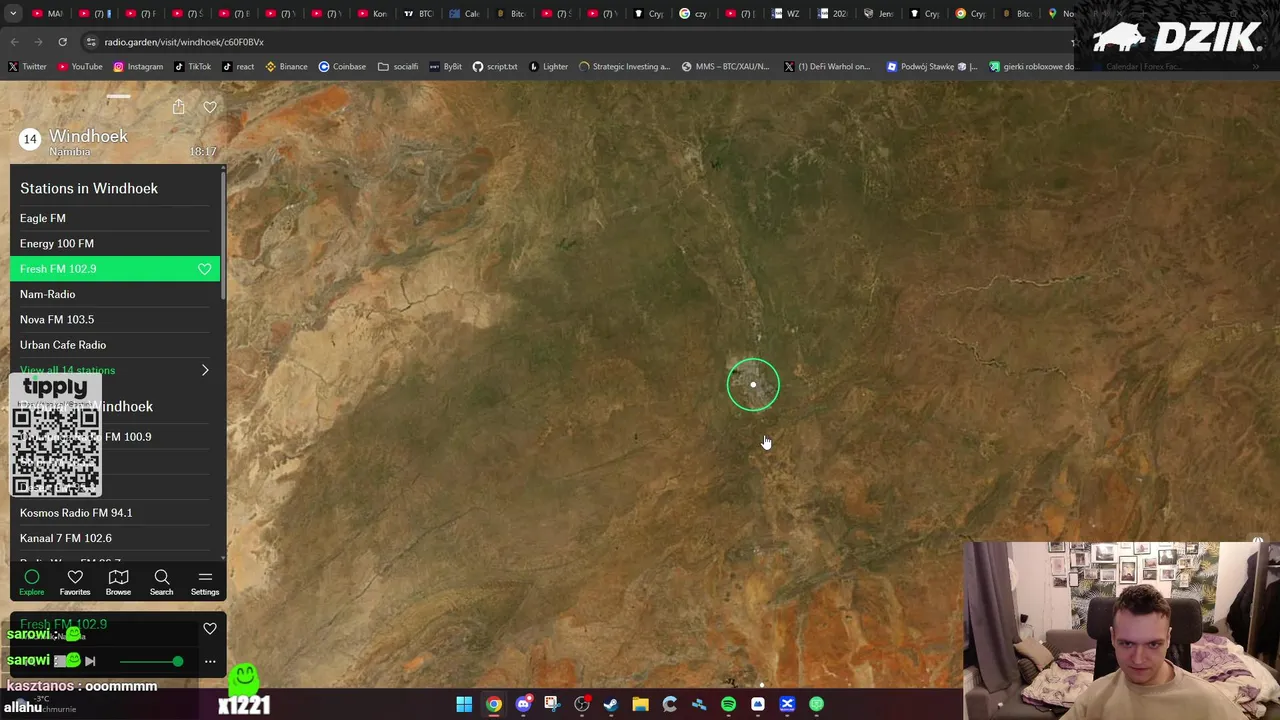The height and width of the screenshot is (720, 1280).
Task: Open the YouTube bookmark
Action: click(x=80, y=67)
